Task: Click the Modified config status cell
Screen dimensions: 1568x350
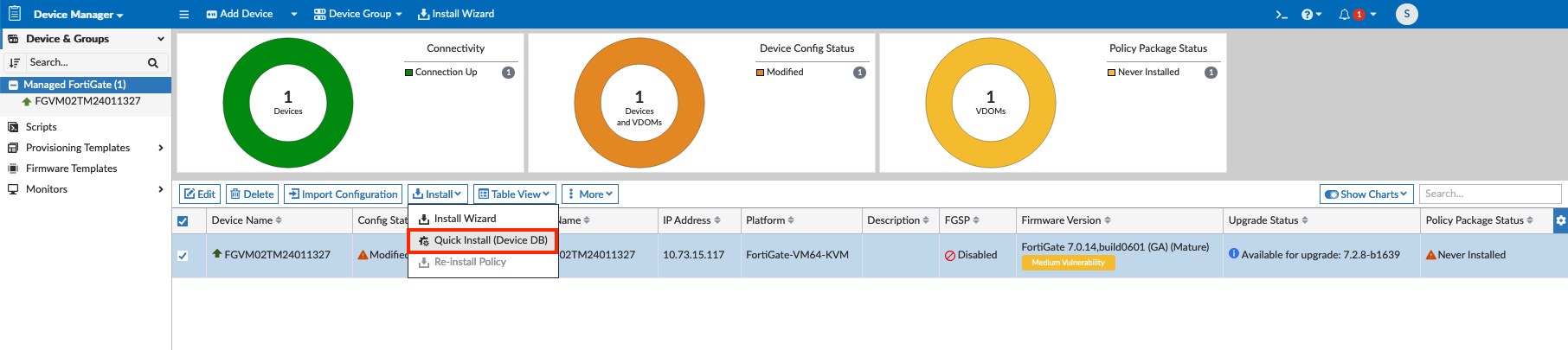Action: 382,255
